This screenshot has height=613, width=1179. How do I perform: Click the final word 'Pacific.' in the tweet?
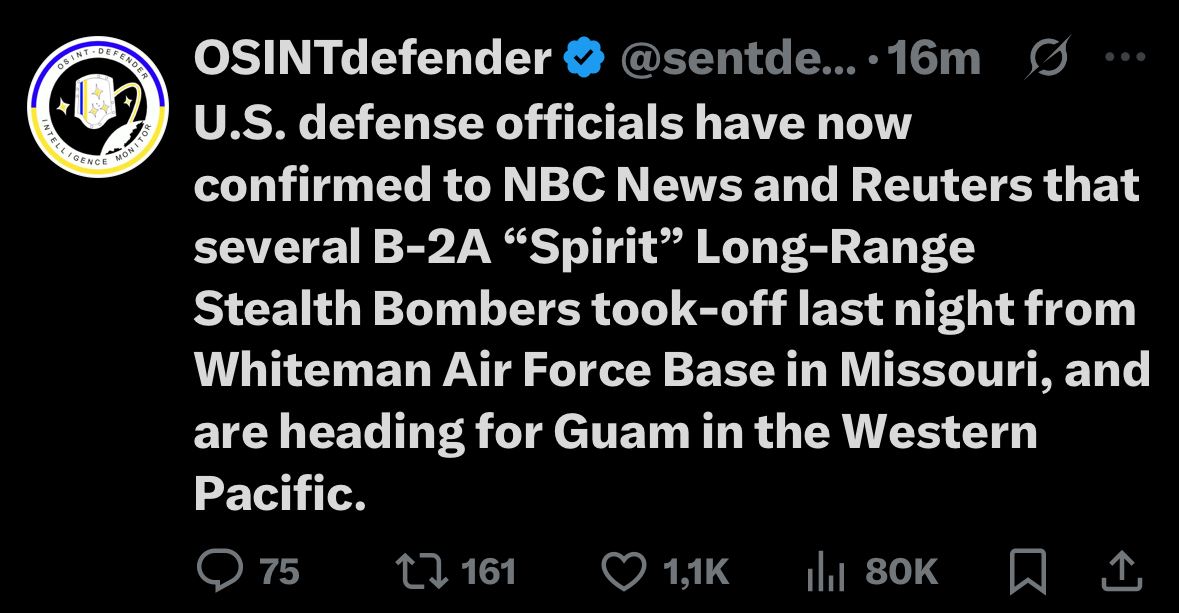(280, 493)
